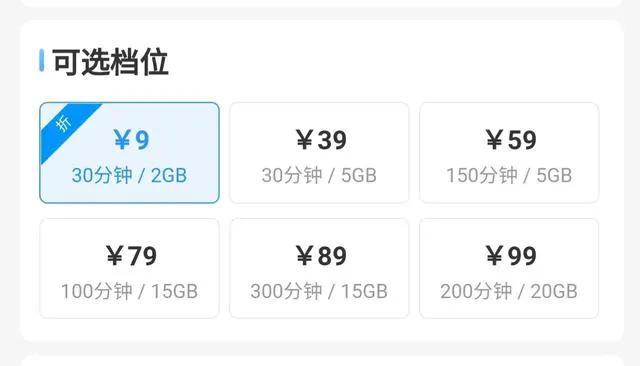The height and width of the screenshot is (366, 640).
Task: Tap the blue ¥ symbol of the selected plan
Action: click(122, 140)
